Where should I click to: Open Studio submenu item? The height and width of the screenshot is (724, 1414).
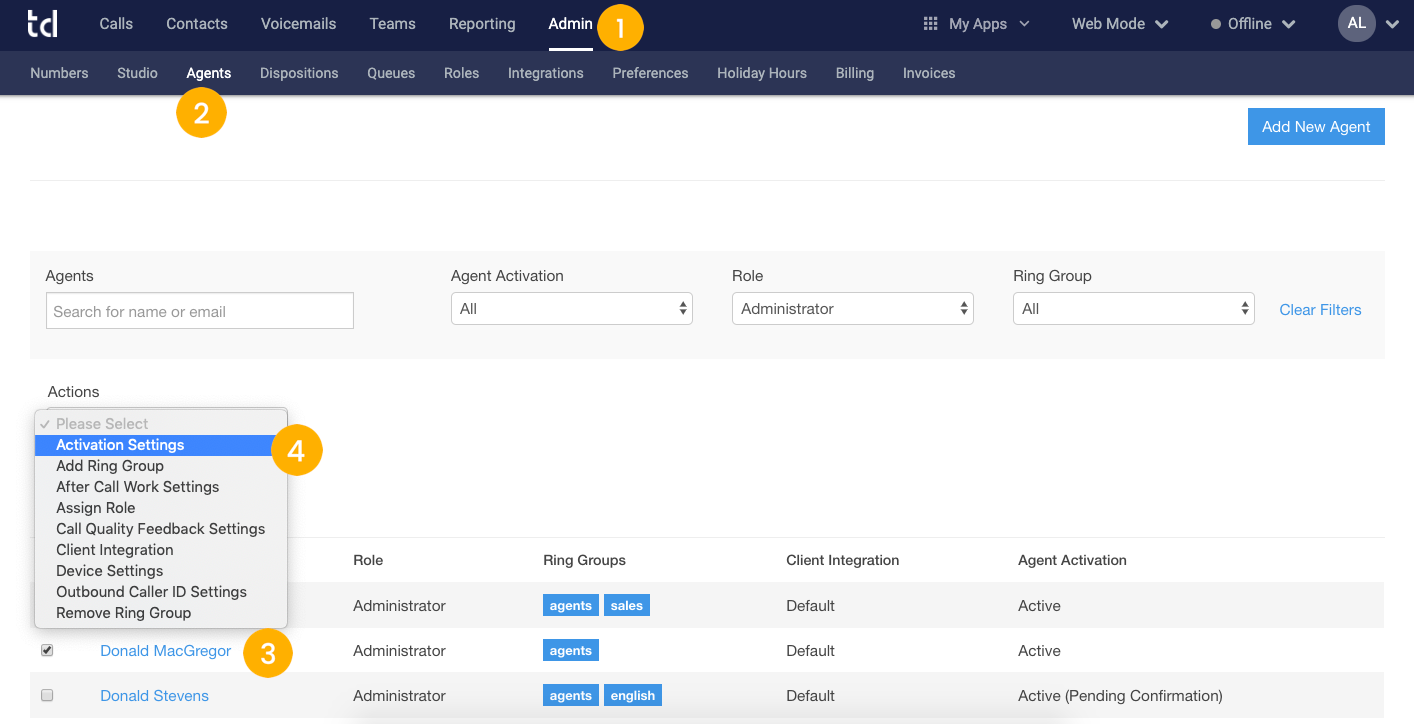[137, 73]
